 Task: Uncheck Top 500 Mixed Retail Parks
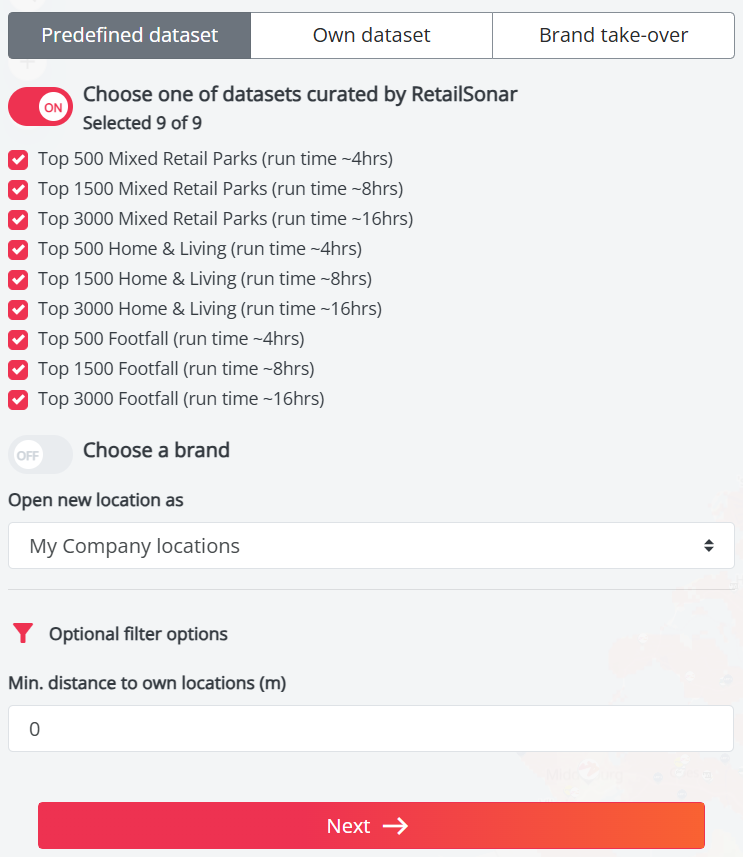click(18, 159)
